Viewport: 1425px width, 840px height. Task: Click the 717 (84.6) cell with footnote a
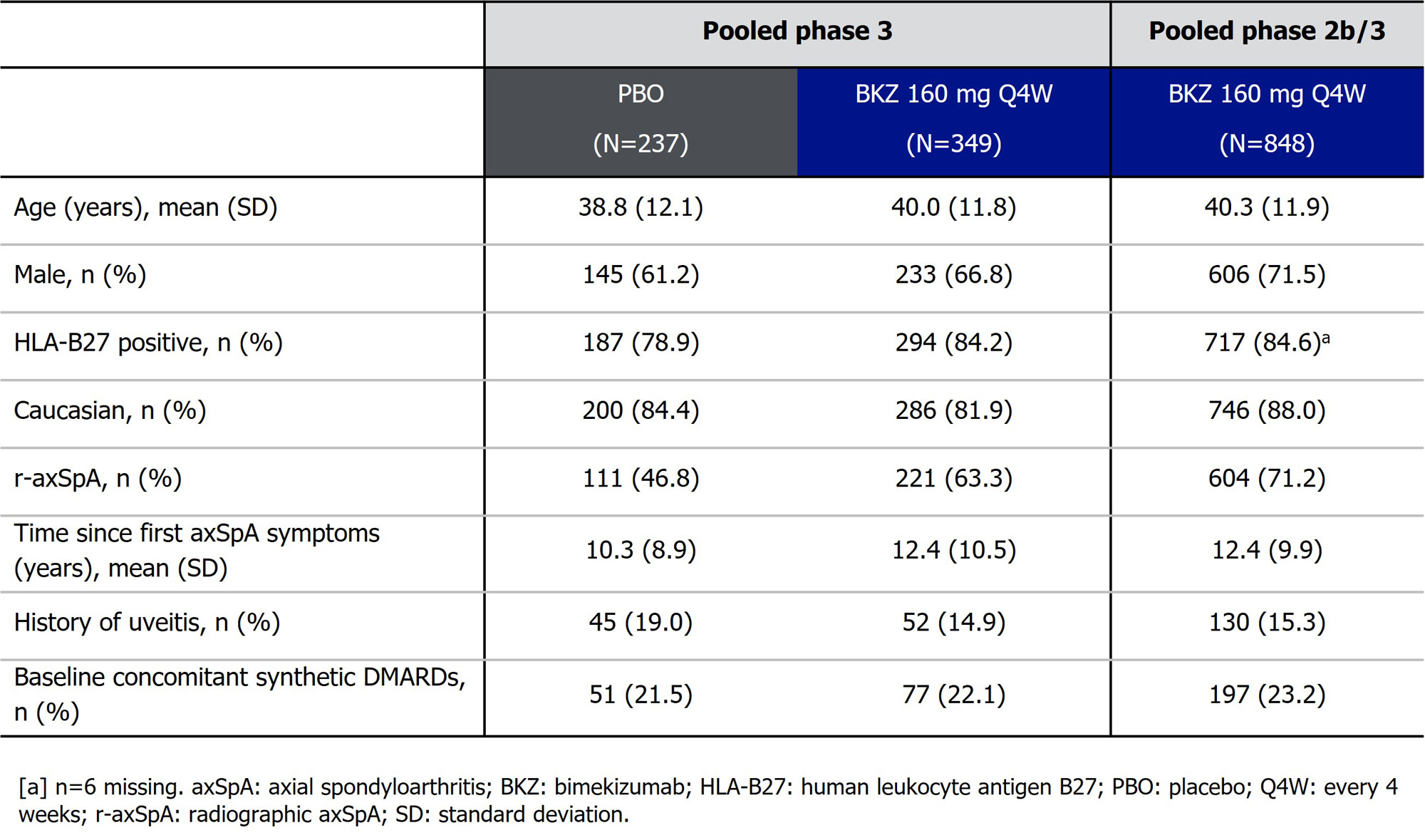(1266, 343)
